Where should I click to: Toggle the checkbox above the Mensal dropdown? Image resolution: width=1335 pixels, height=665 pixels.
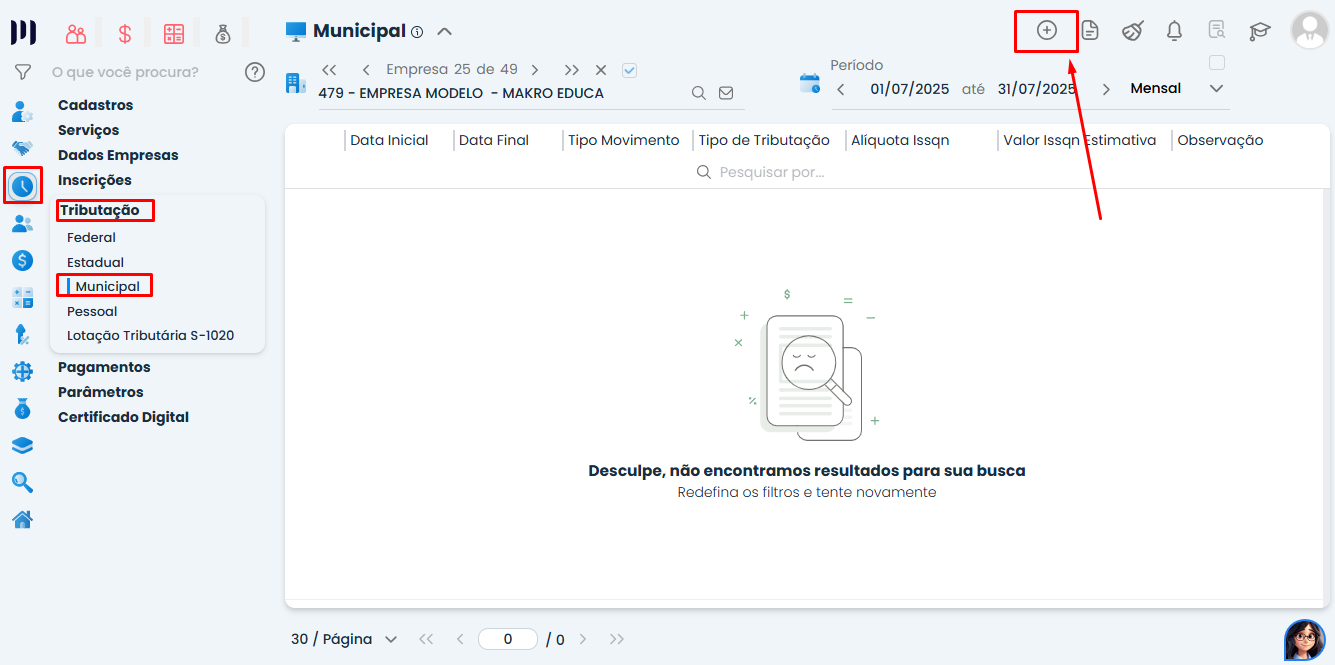[1216, 63]
